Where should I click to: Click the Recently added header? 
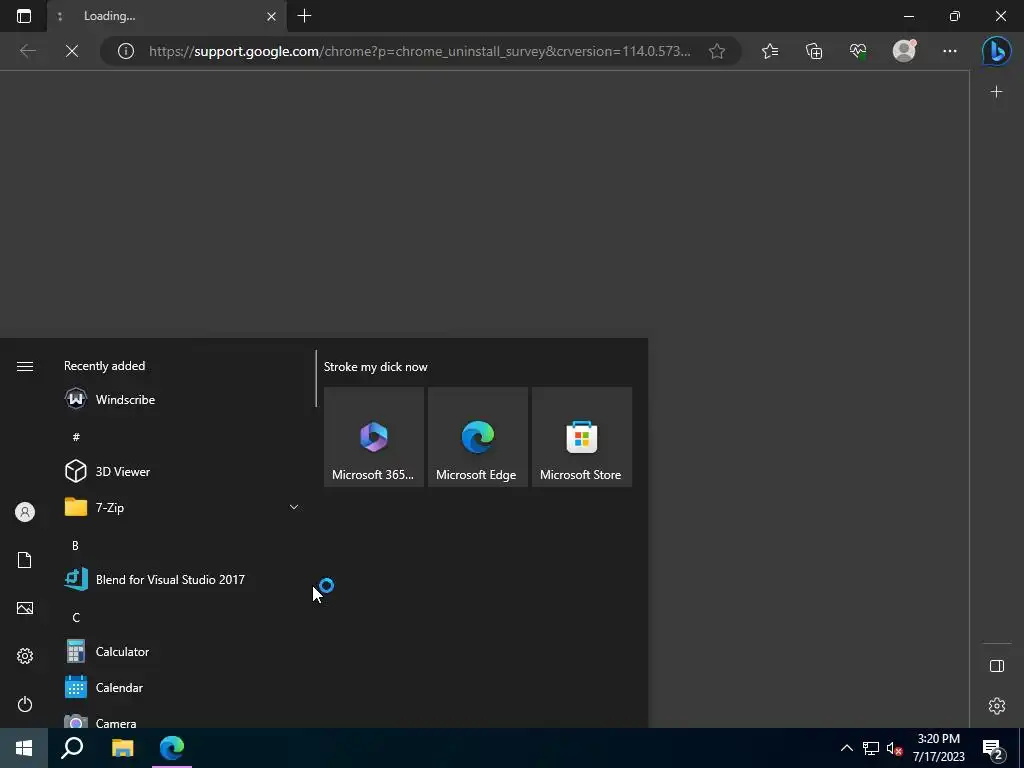pyautogui.click(x=104, y=366)
